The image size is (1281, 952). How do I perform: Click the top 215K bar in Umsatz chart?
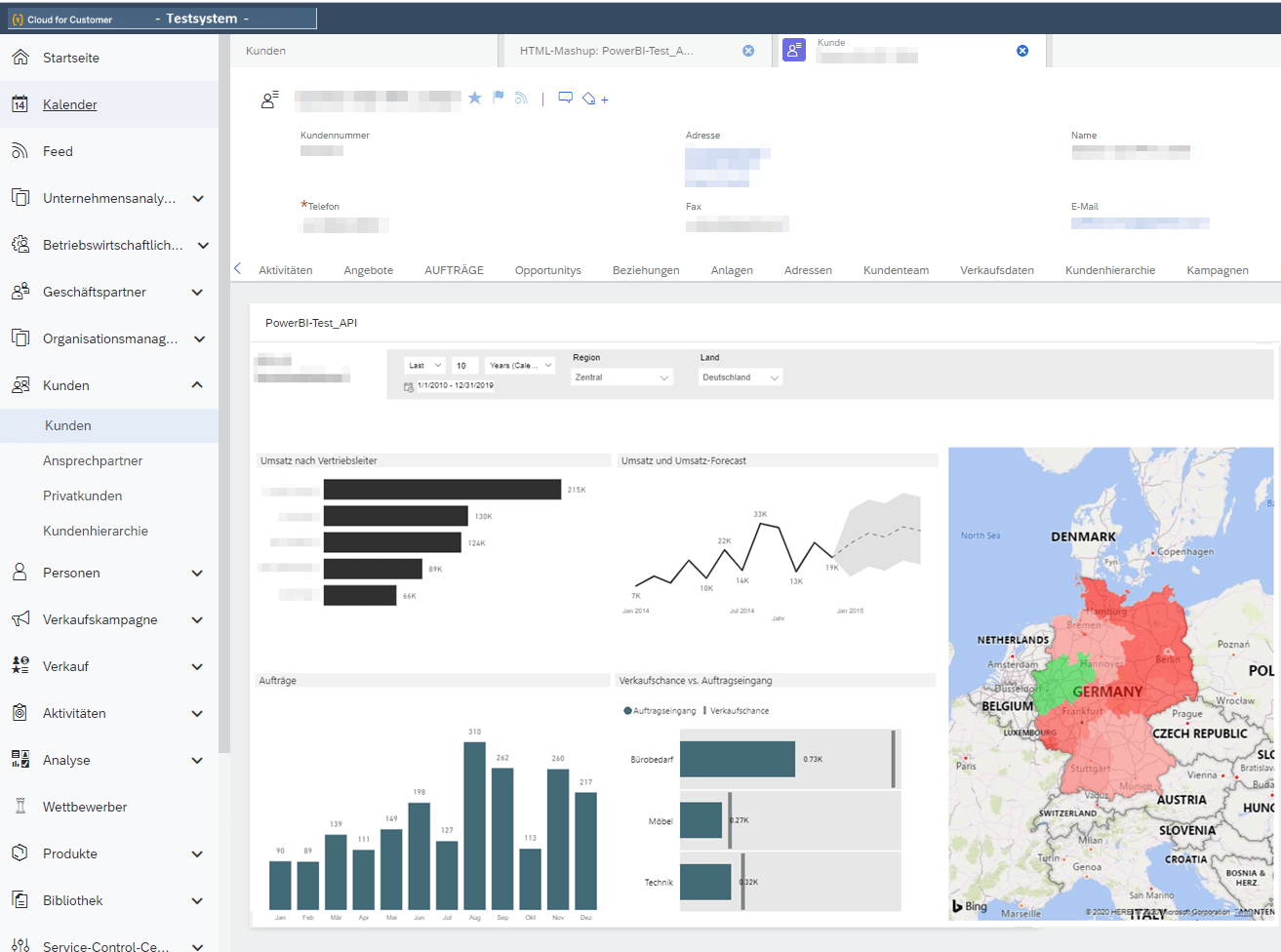pyautogui.click(x=442, y=489)
